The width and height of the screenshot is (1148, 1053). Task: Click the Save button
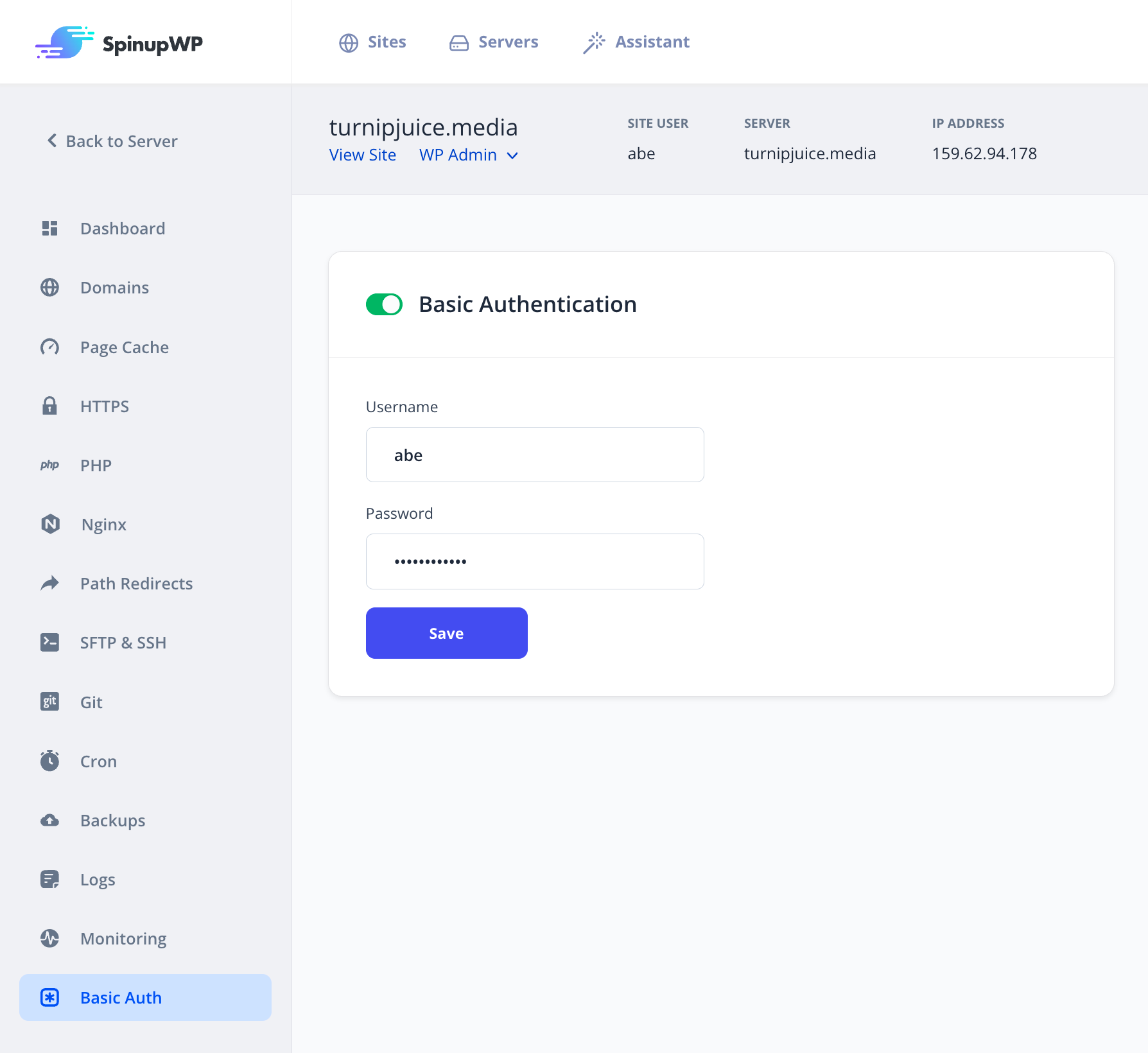446,632
